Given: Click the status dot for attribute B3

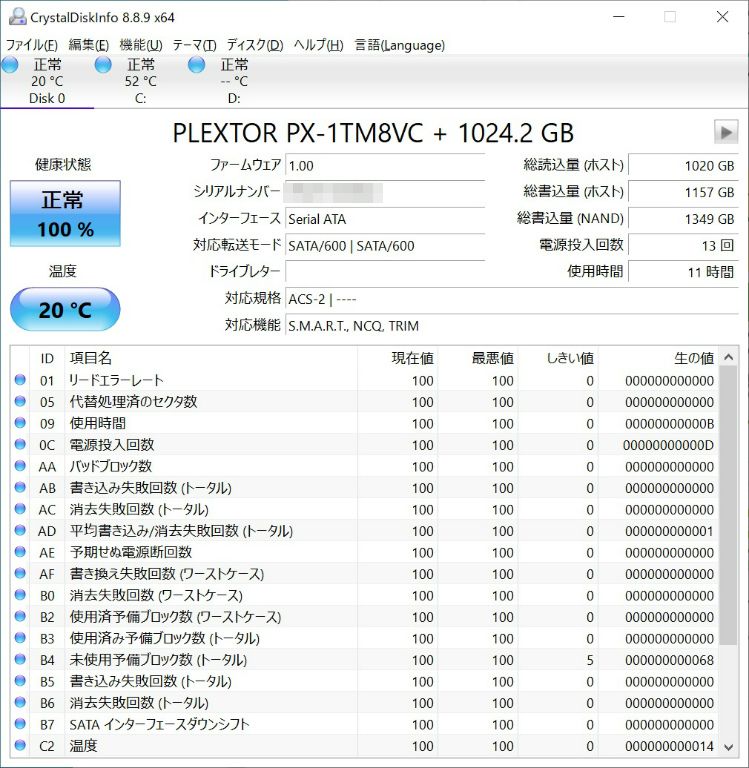Looking at the screenshot, I should click(20, 638).
